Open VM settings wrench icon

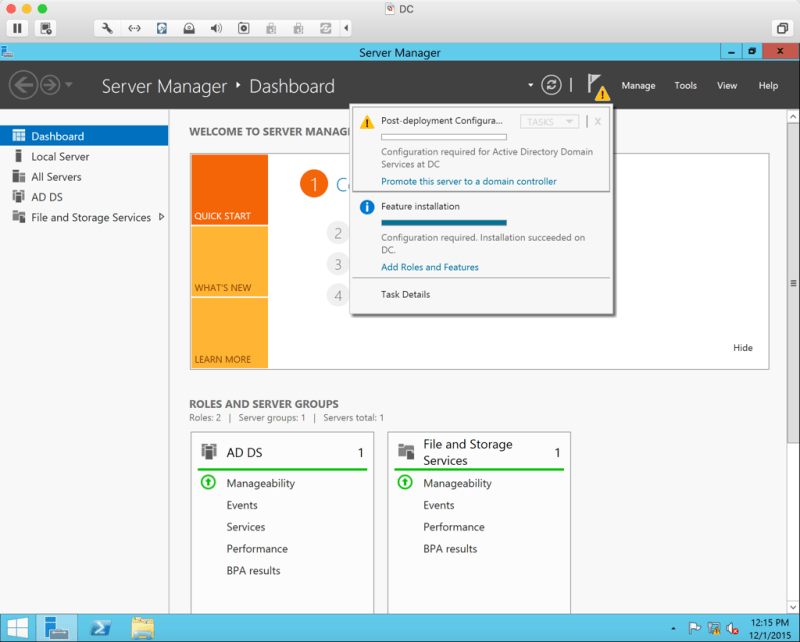107,28
